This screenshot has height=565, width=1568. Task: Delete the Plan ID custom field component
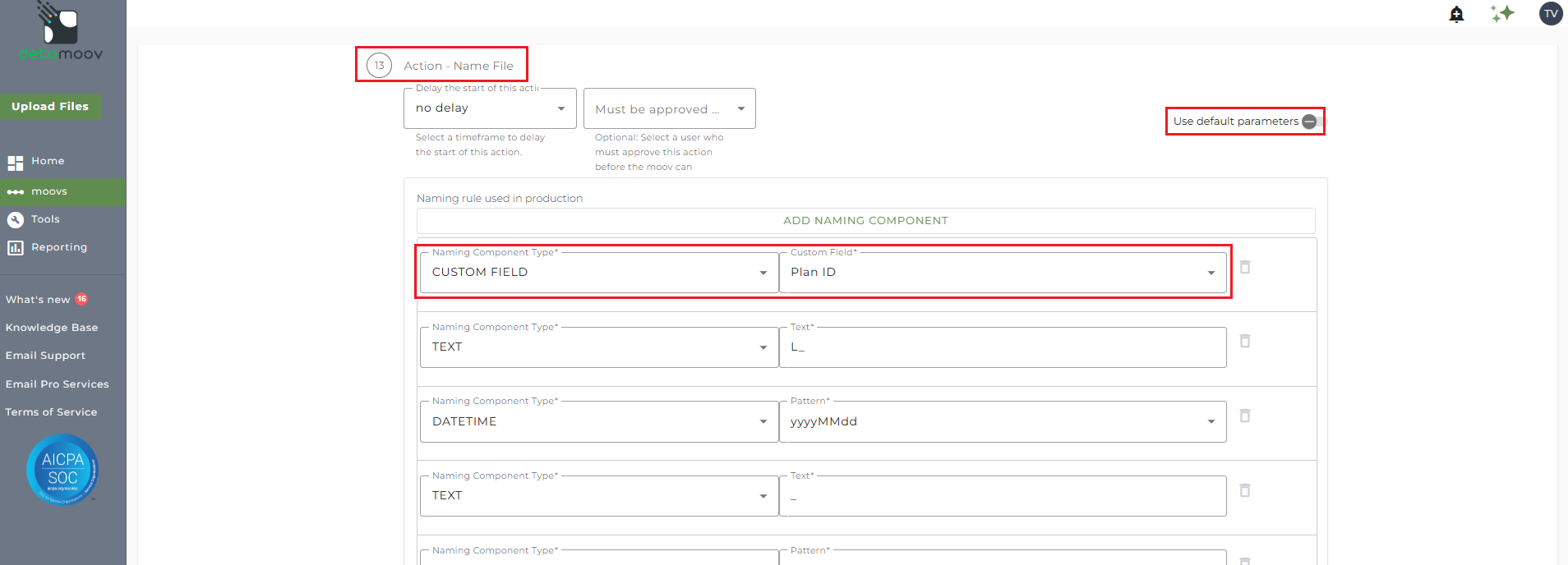click(x=1245, y=267)
